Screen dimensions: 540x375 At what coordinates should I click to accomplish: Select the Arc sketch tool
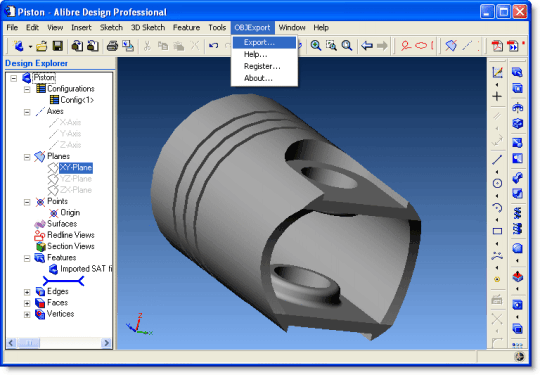point(497,208)
